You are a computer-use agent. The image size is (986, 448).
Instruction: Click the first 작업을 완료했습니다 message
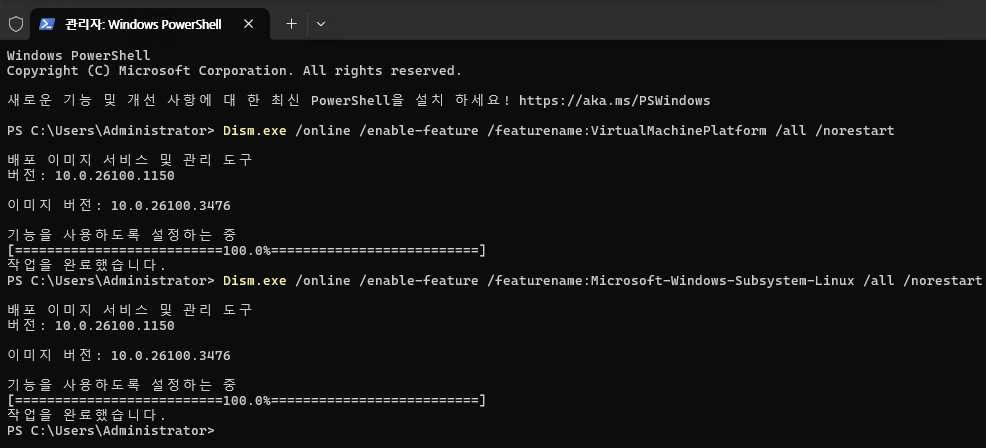tap(87, 266)
